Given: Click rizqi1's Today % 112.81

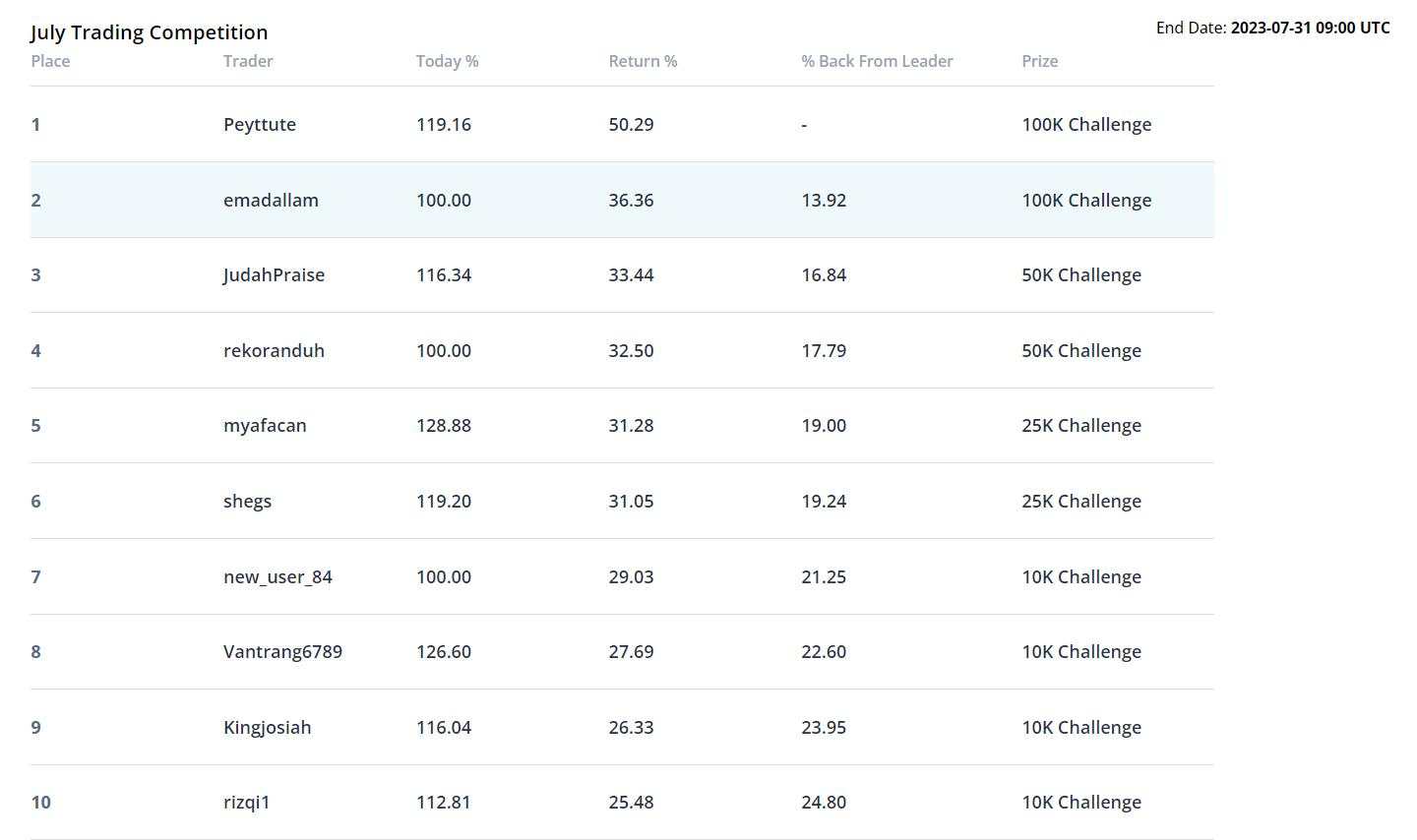Looking at the screenshot, I should (x=444, y=803).
